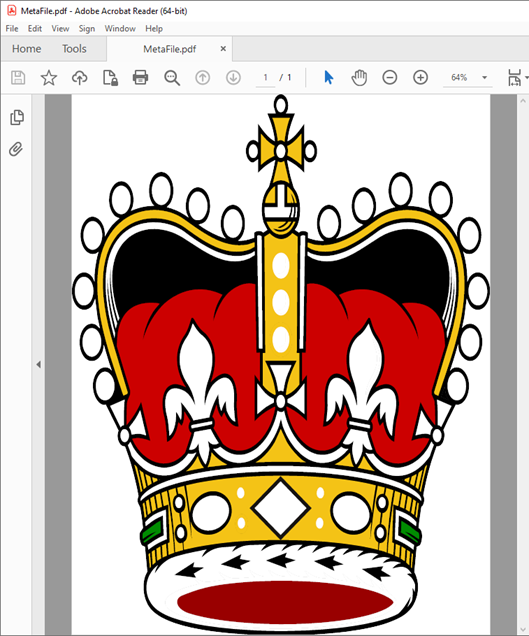Choose the arrow Selection tool
The height and width of the screenshot is (636, 529).
[x=329, y=77]
